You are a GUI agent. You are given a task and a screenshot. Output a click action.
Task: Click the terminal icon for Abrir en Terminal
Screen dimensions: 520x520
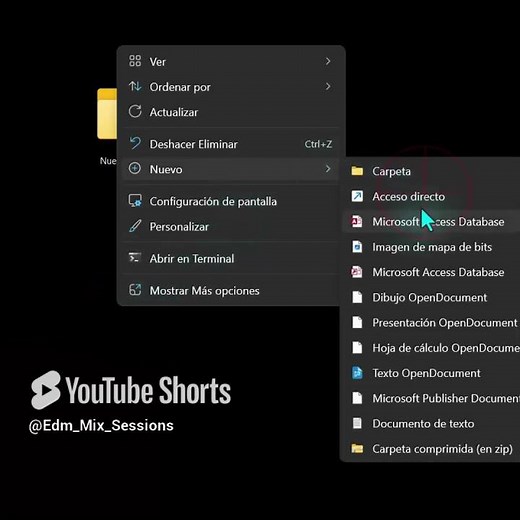[x=135, y=258]
